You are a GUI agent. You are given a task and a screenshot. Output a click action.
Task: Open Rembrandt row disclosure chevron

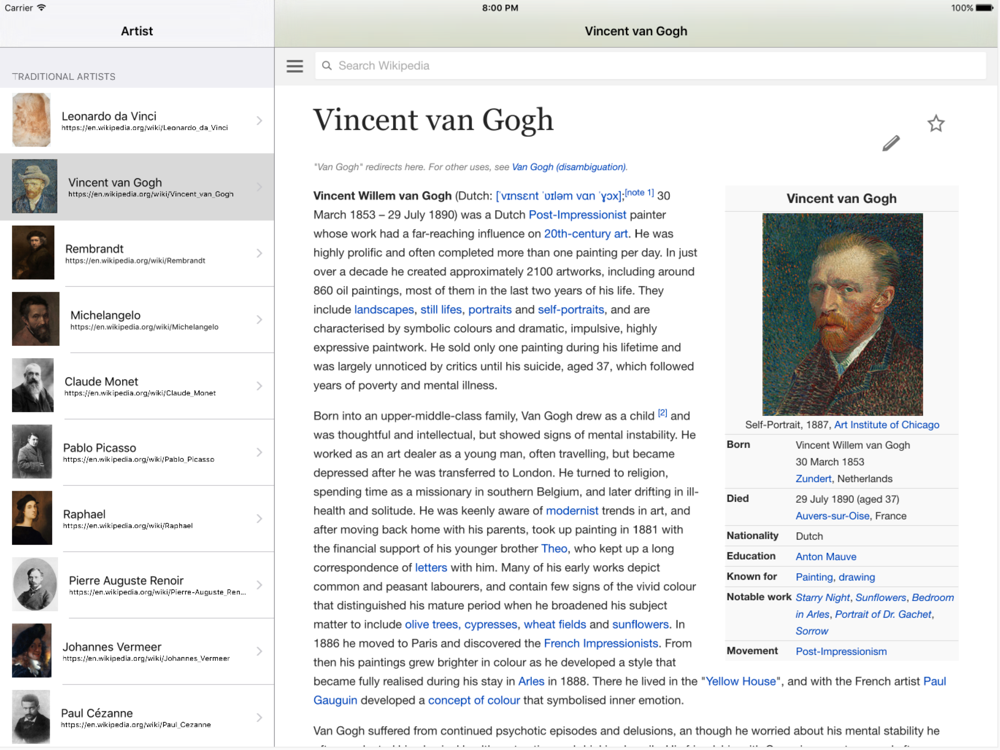click(x=260, y=253)
